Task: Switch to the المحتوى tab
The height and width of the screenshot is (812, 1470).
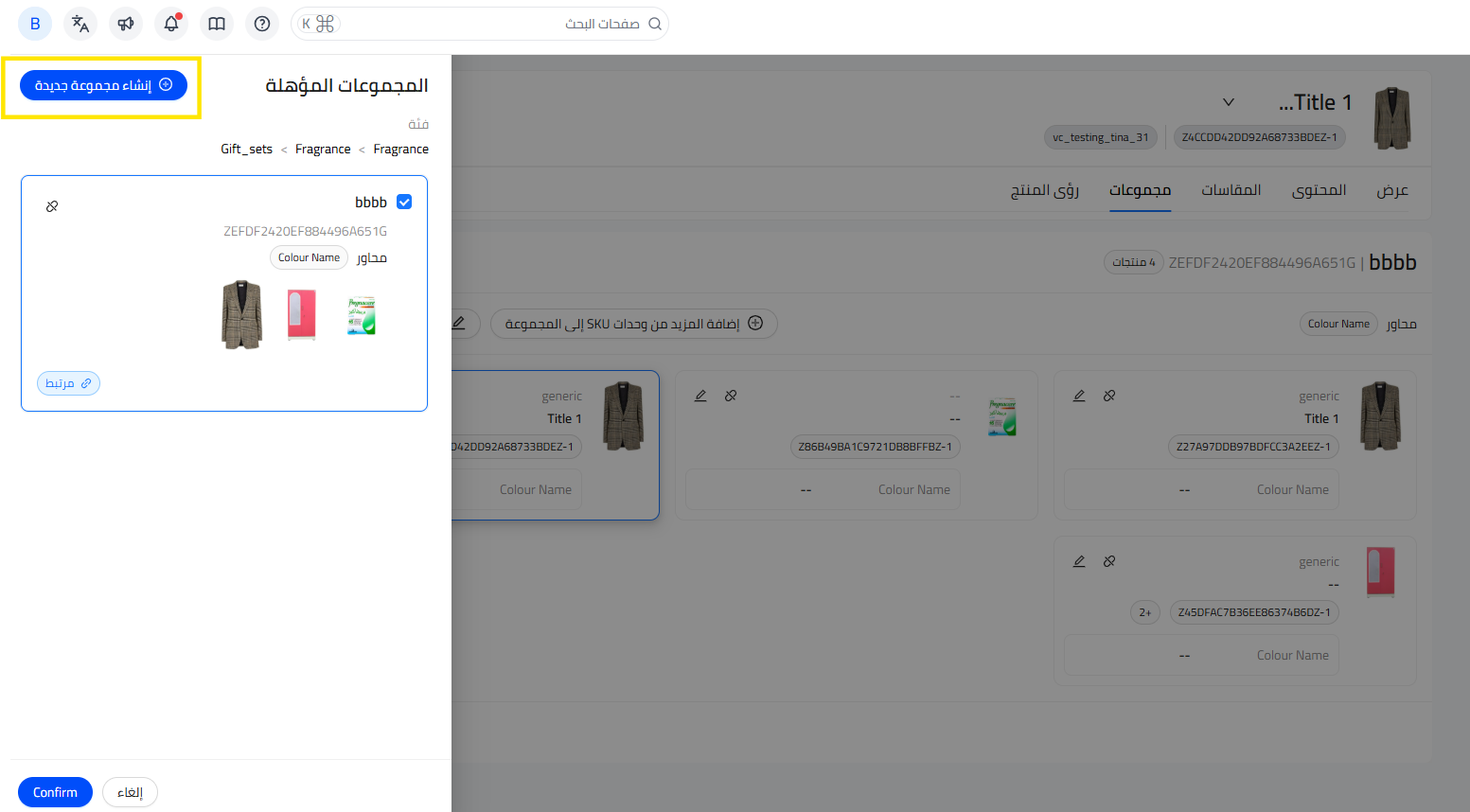Action: click(x=1319, y=190)
